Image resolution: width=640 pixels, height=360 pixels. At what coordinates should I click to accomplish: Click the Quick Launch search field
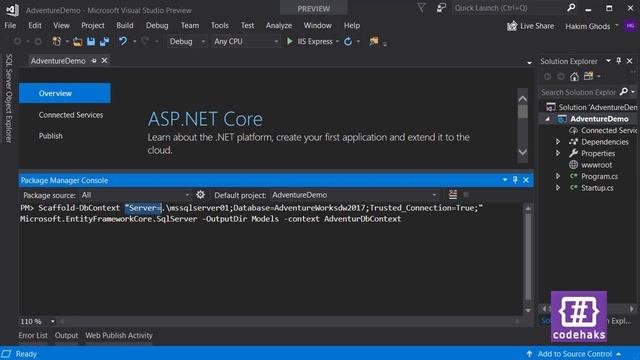pos(509,8)
